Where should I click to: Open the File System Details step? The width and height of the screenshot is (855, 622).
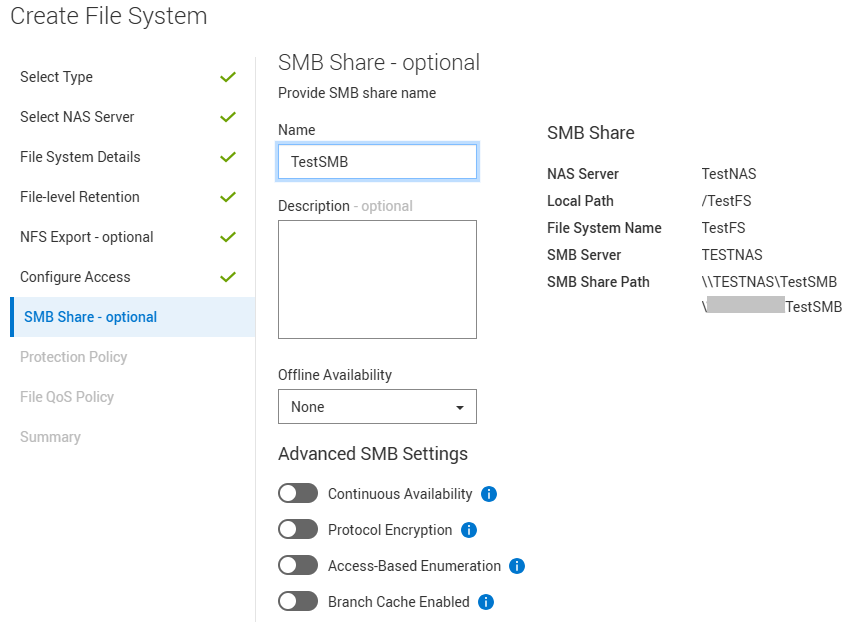80,157
